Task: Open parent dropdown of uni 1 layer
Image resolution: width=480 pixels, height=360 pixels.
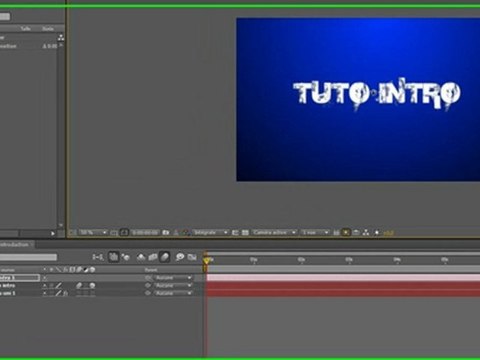Action: 173,293
